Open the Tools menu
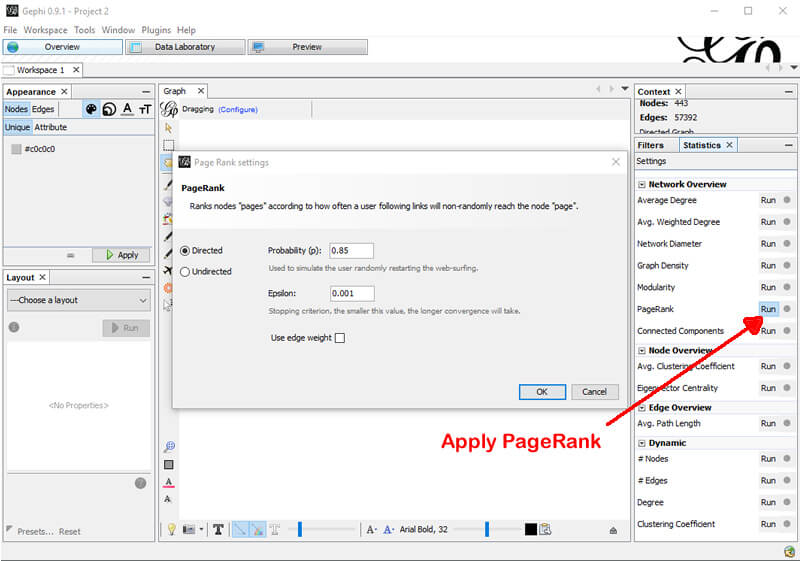The height and width of the screenshot is (561, 800). 85,30
